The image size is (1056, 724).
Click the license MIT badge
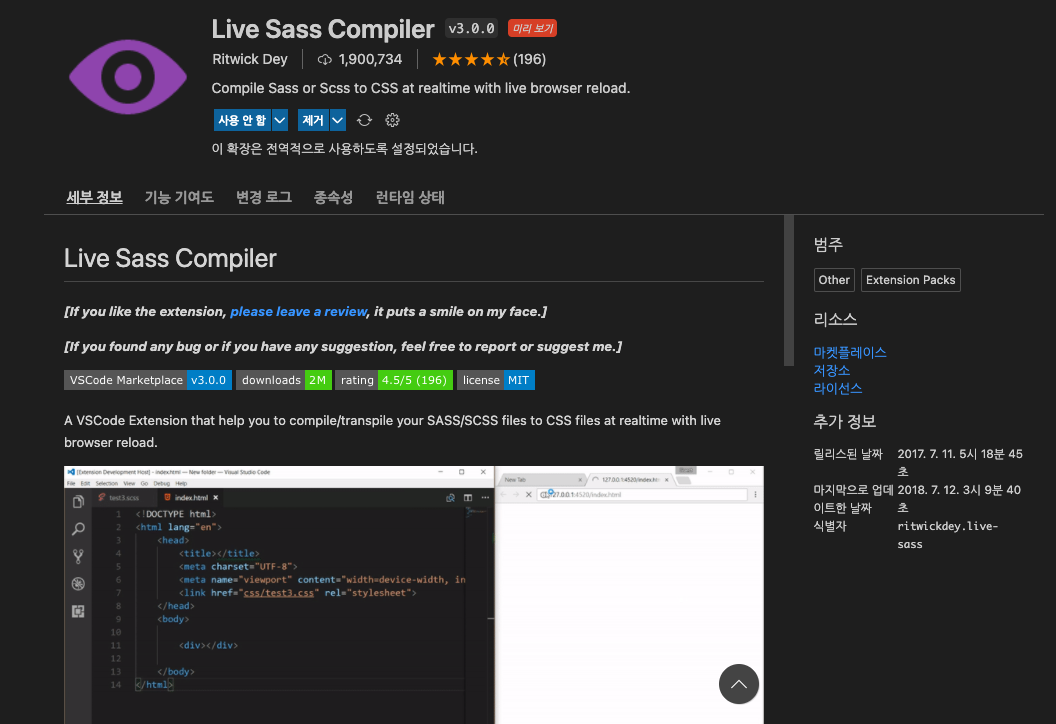tap(496, 380)
